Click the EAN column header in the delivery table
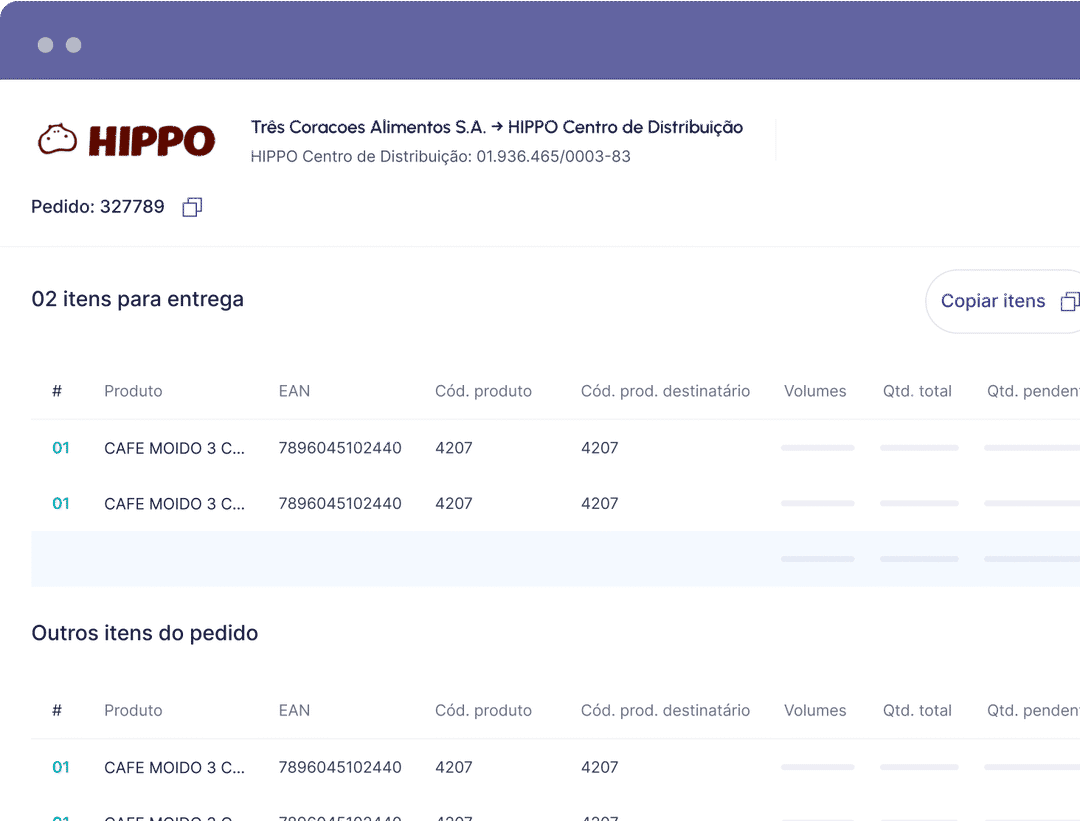Screen dimensions: 1080x821 pos(295,391)
